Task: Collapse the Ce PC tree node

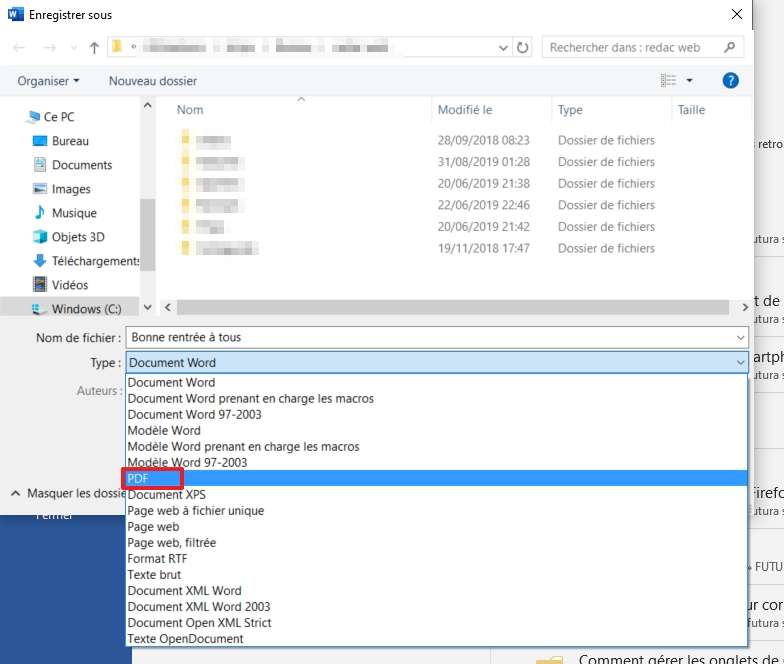Action: click(24, 117)
